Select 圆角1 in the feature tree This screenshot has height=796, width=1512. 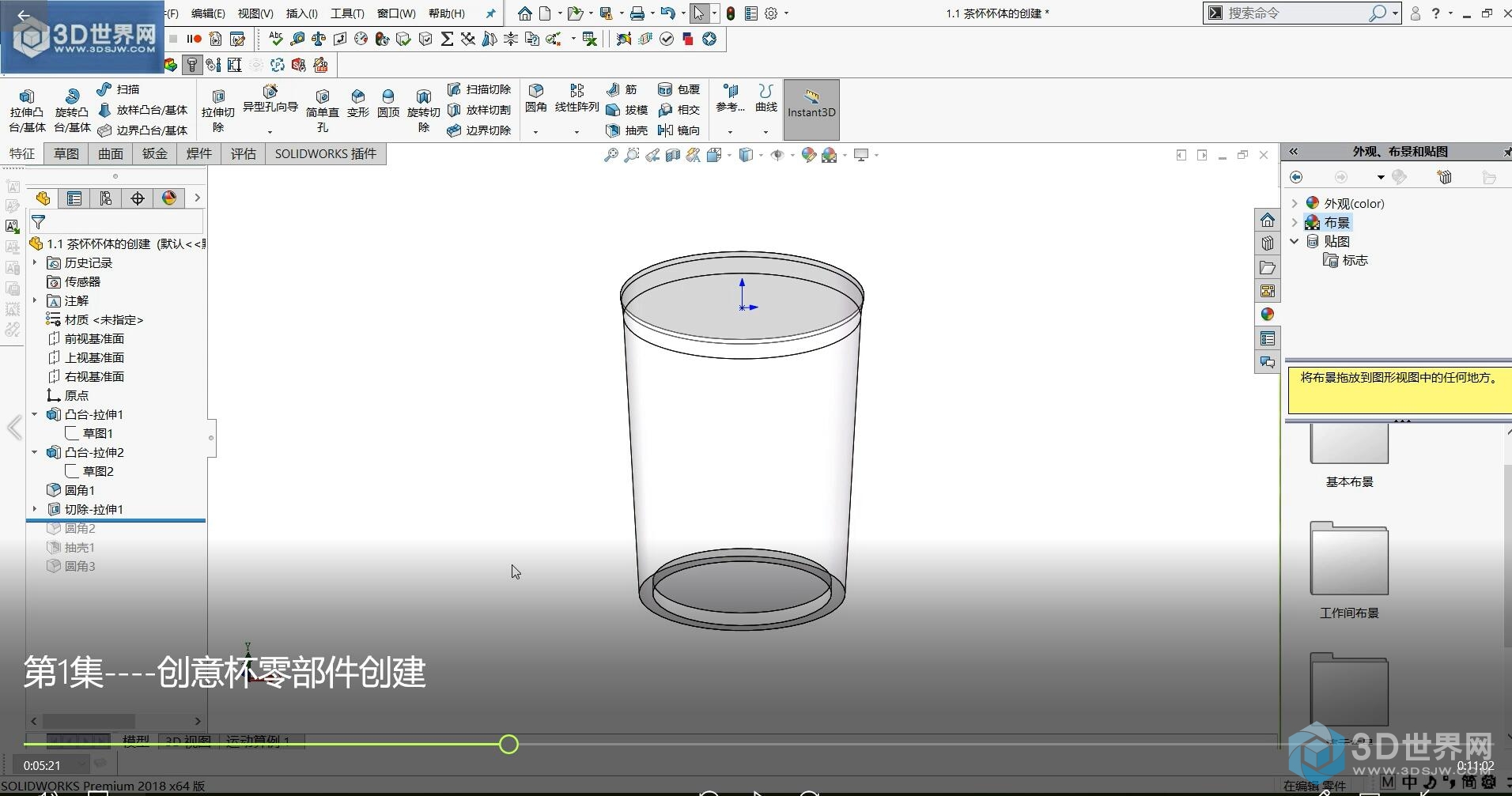(71, 490)
